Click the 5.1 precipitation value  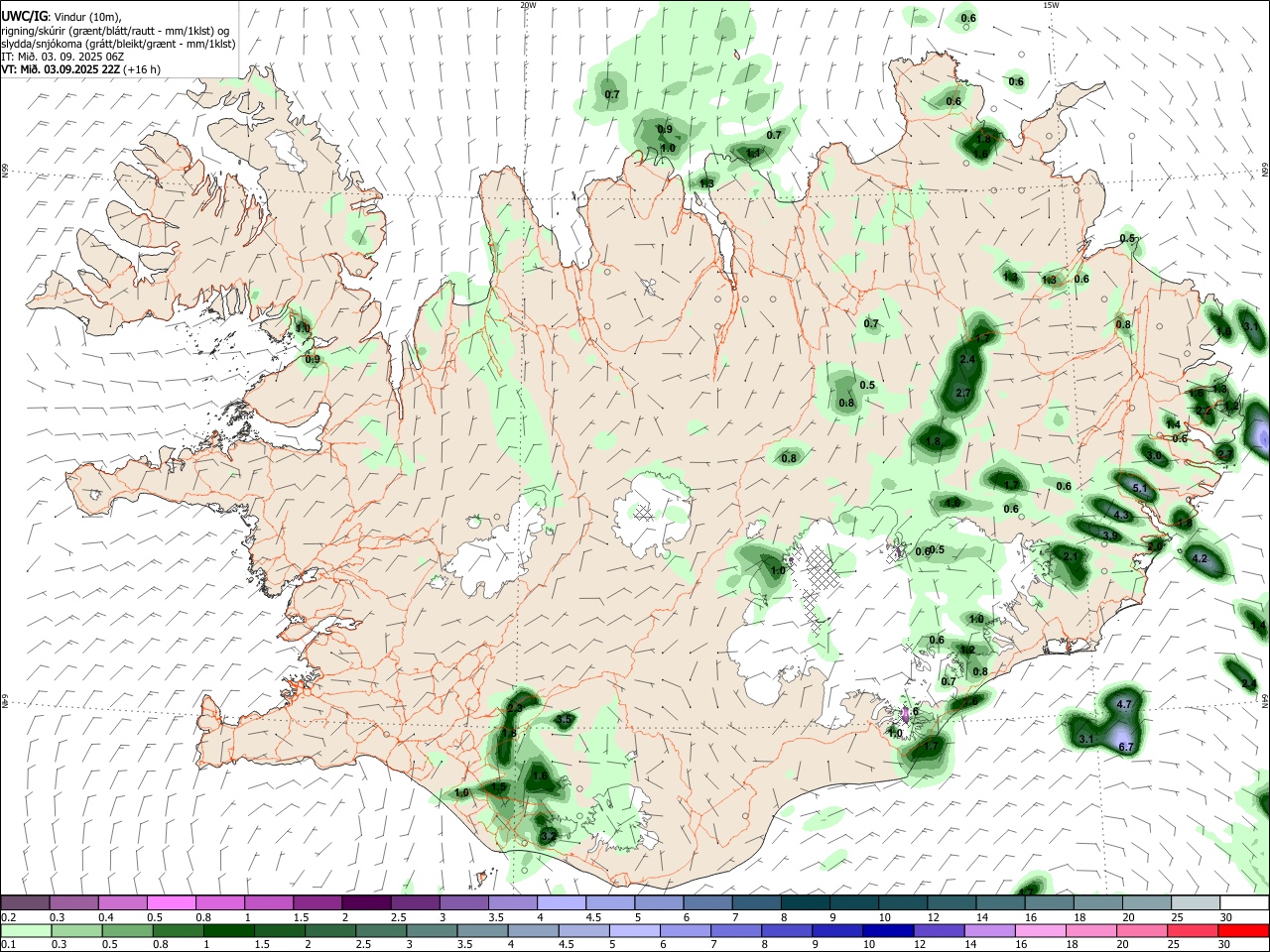(x=1140, y=488)
